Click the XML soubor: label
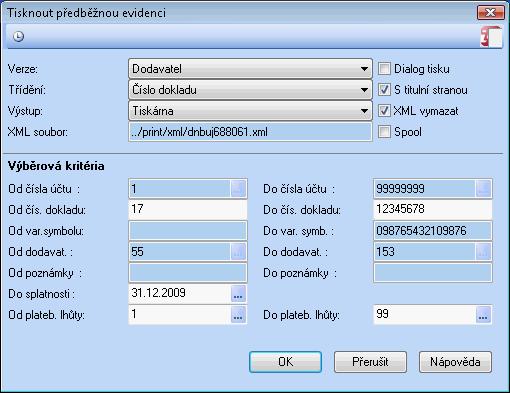The image size is (510, 393). (x=38, y=132)
